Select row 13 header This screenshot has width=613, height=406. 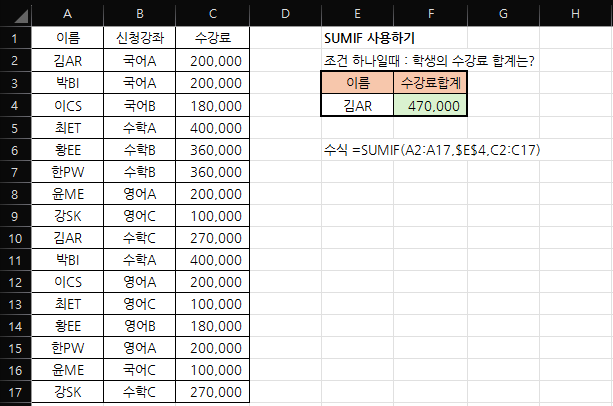(x=15, y=304)
